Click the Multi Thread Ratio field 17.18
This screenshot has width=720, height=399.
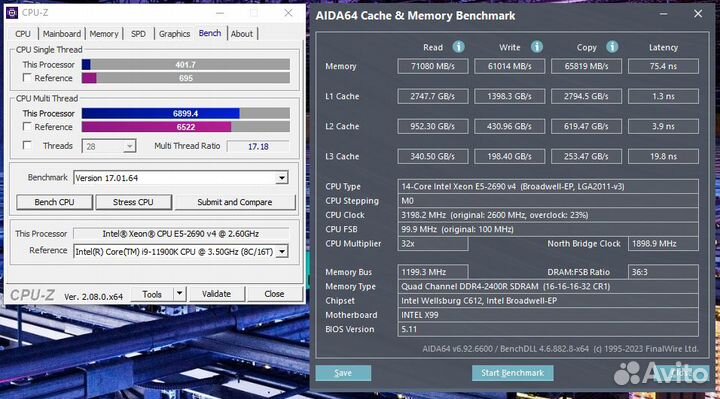point(258,146)
